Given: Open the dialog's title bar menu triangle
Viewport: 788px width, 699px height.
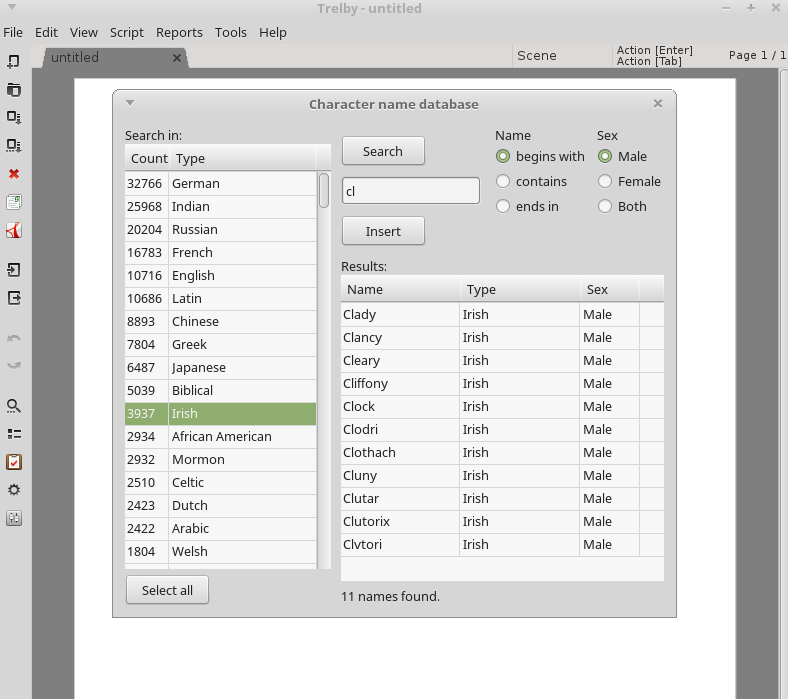Looking at the screenshot, I should (x=130, y=103).
